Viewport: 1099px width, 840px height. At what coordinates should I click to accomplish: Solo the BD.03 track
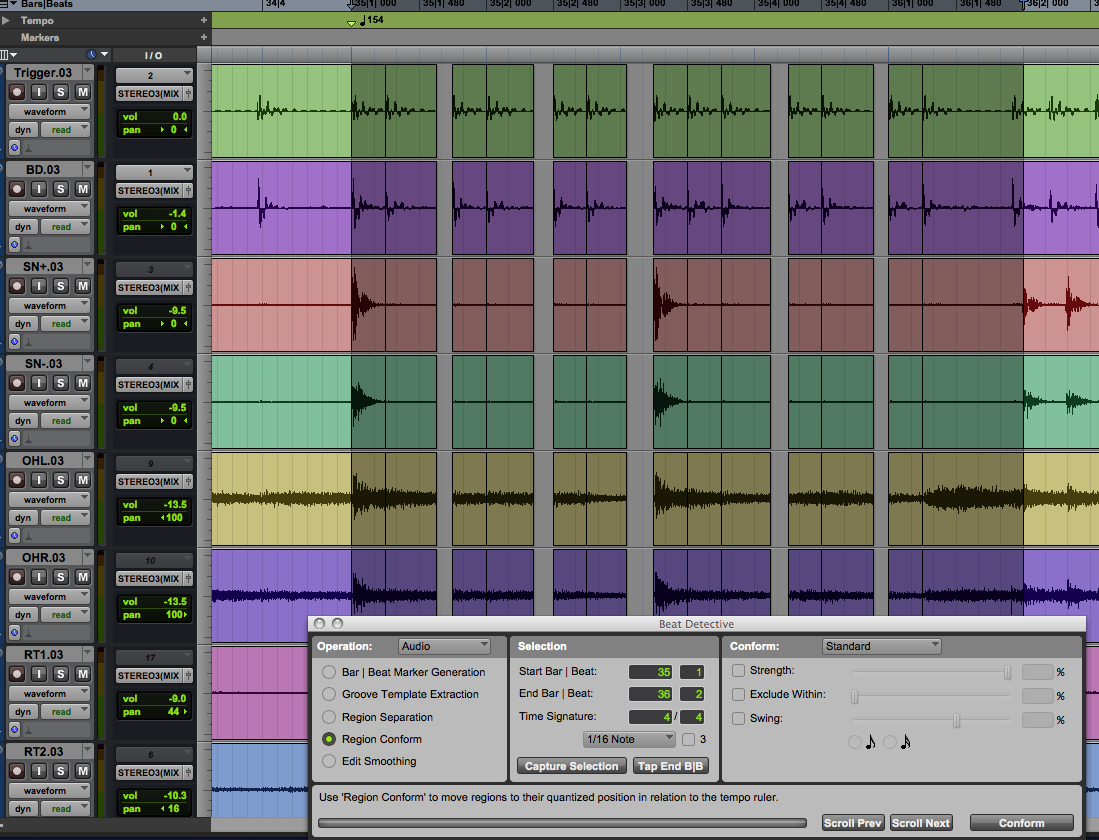point(61,189)
